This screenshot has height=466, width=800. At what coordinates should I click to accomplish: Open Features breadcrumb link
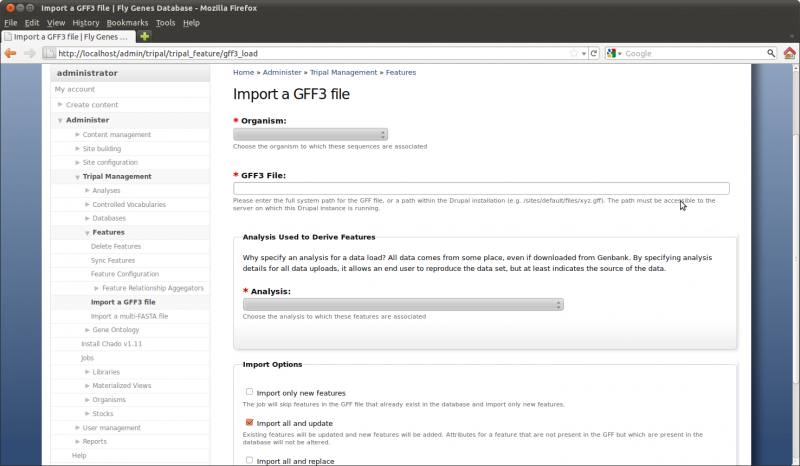tap(401, 72)
